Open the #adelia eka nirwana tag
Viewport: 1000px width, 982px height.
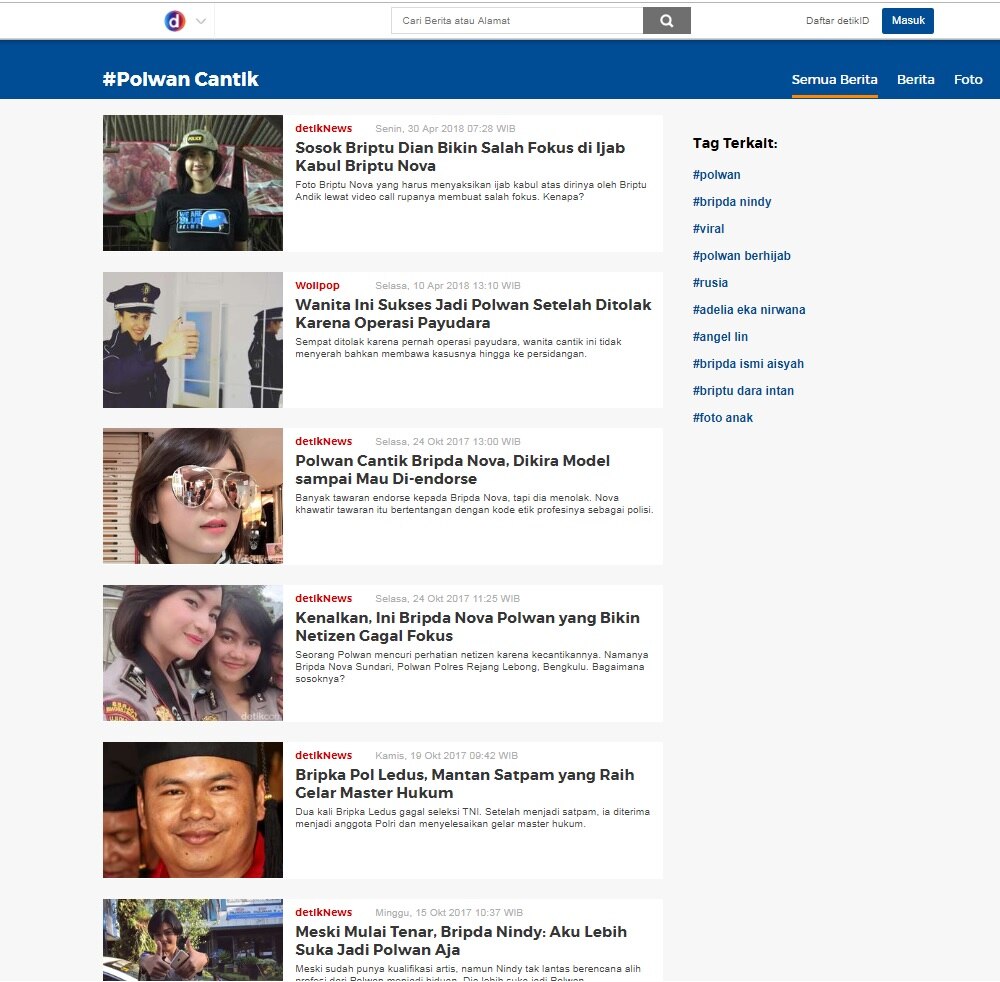[x=751, y=309]
